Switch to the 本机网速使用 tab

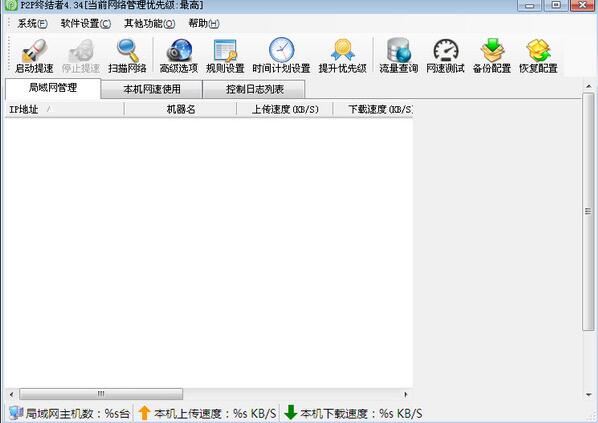click(152, 89)
